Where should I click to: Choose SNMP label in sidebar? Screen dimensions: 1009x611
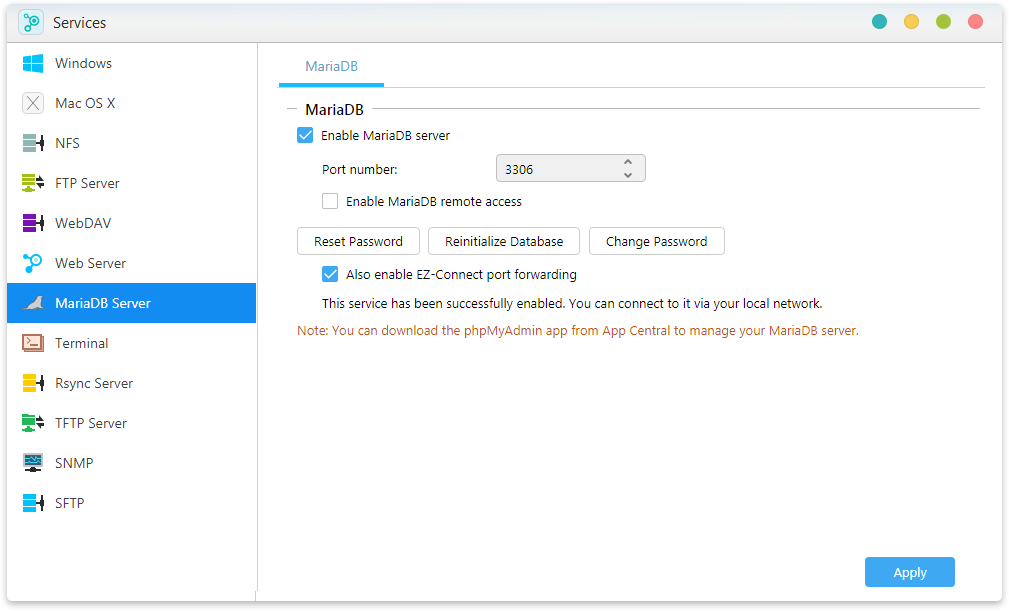(x=74, y=463)
